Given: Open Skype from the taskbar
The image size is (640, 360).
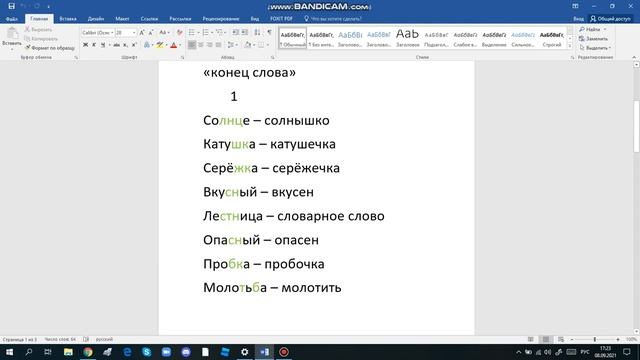Looking at the screenshot, I should pyautogui.click(x=147, y=352).
